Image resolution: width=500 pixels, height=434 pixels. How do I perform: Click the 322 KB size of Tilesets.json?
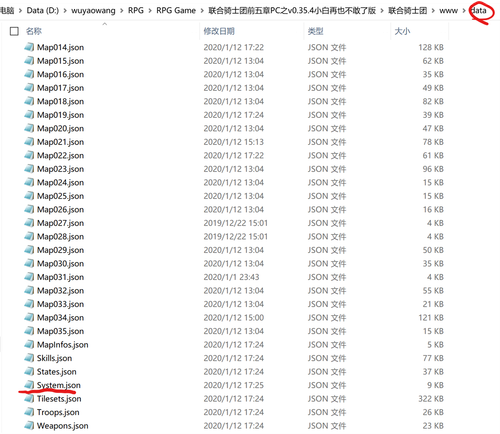coord(431,399)
